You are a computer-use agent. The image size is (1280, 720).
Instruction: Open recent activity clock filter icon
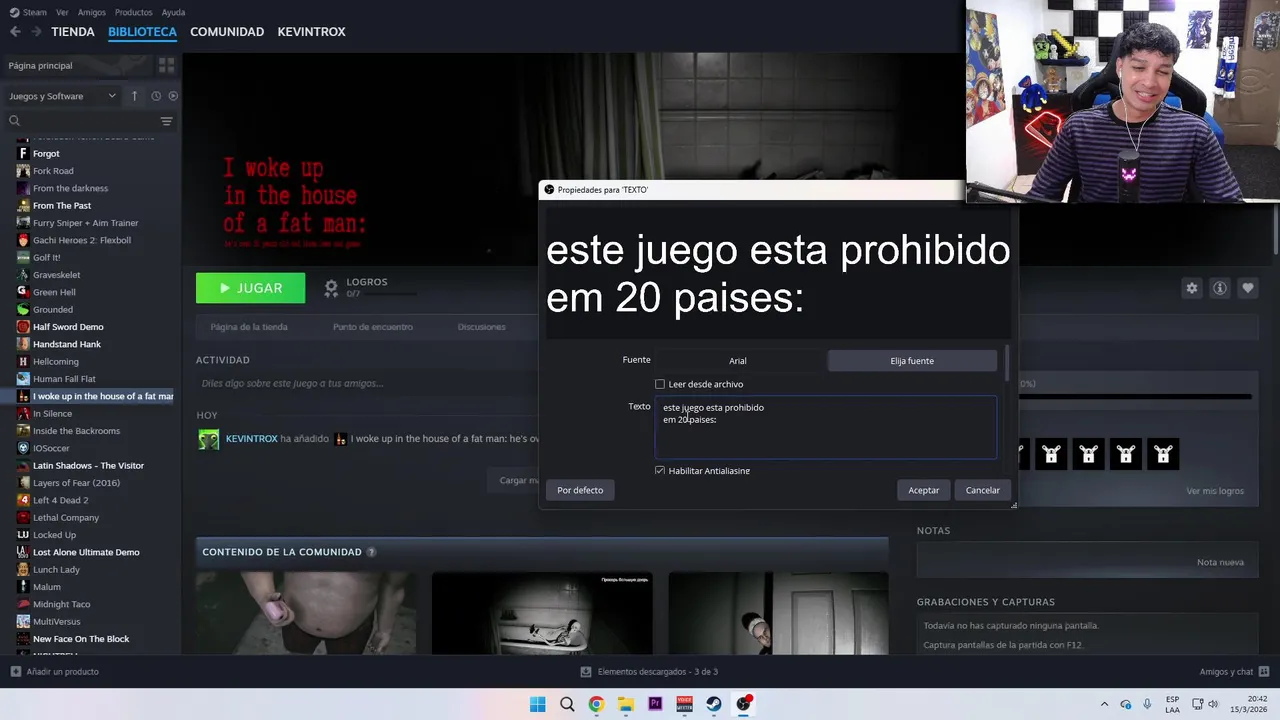pyautogui.click(x=156, y=96)
